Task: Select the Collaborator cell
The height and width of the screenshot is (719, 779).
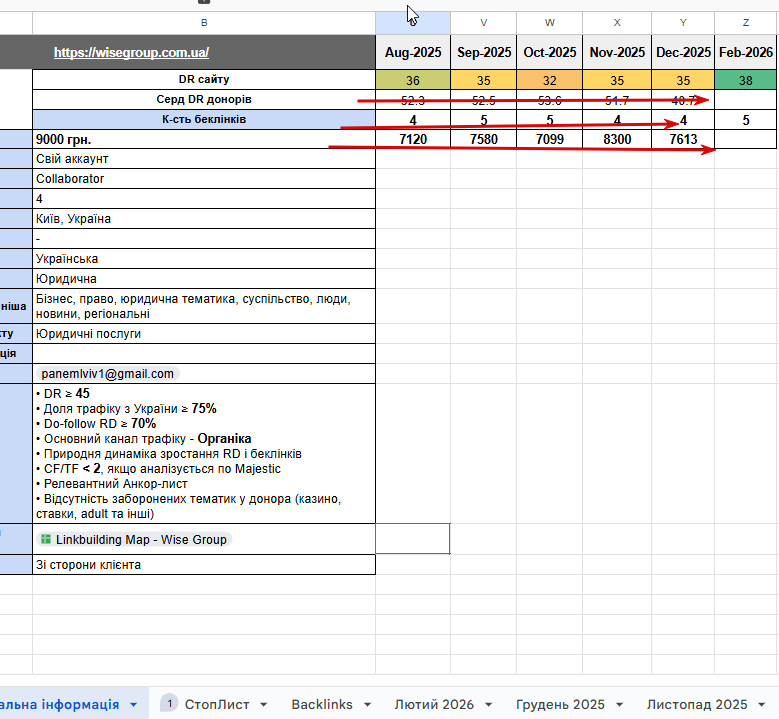Action: [x=204, y=178]
